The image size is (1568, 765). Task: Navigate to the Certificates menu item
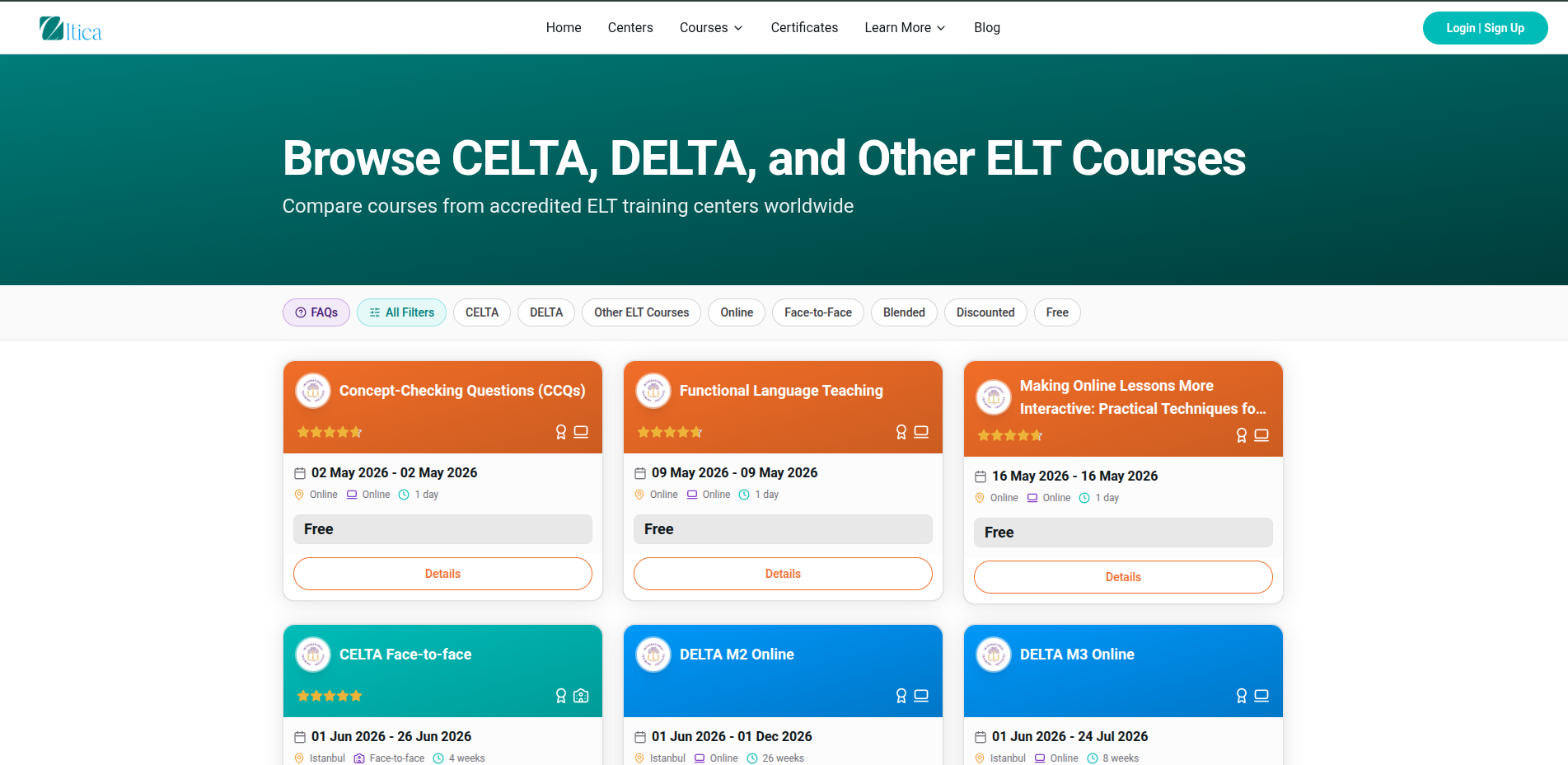(804, 27)
